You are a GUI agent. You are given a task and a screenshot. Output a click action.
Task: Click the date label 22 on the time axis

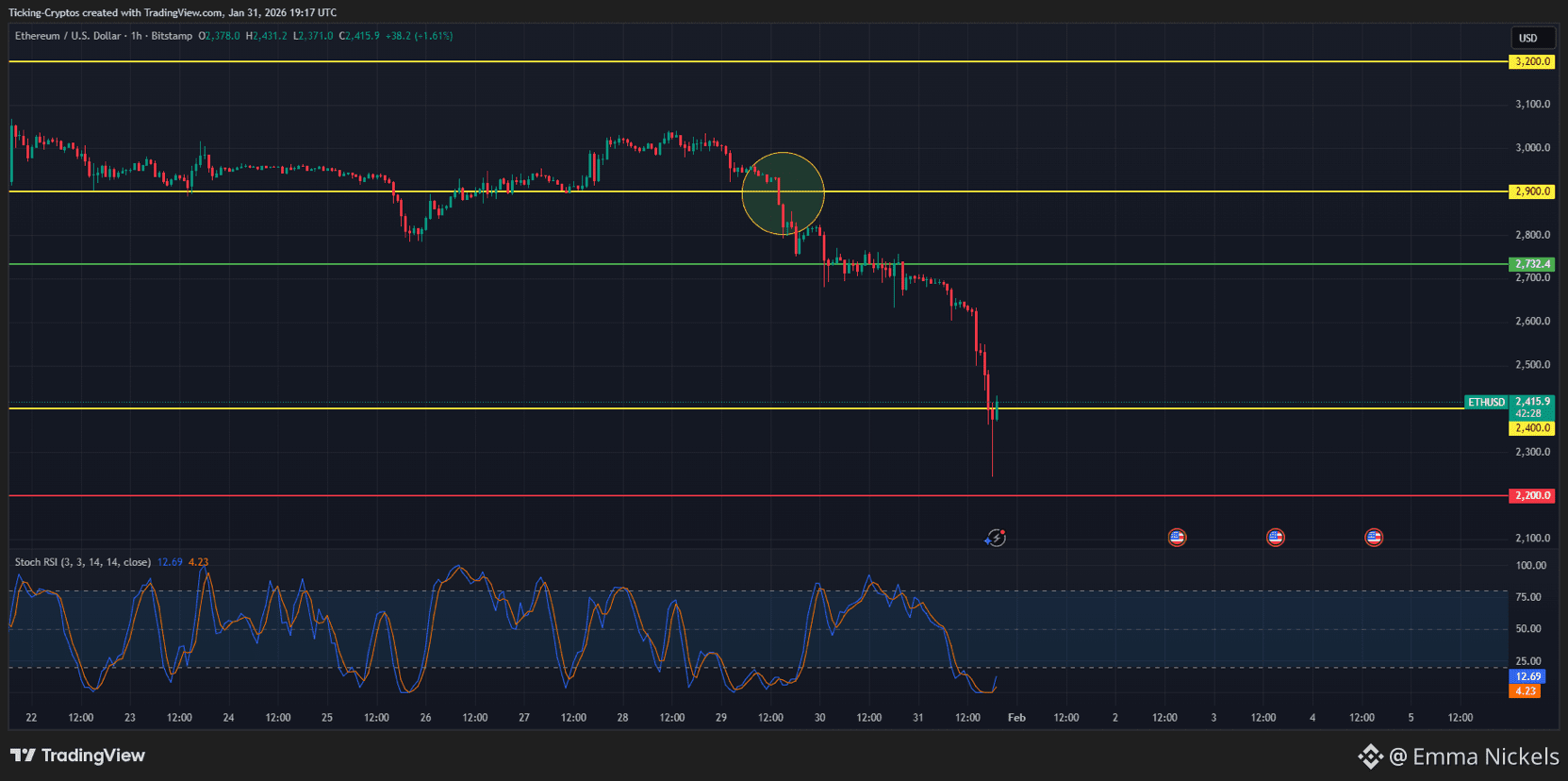pos(31,718)
